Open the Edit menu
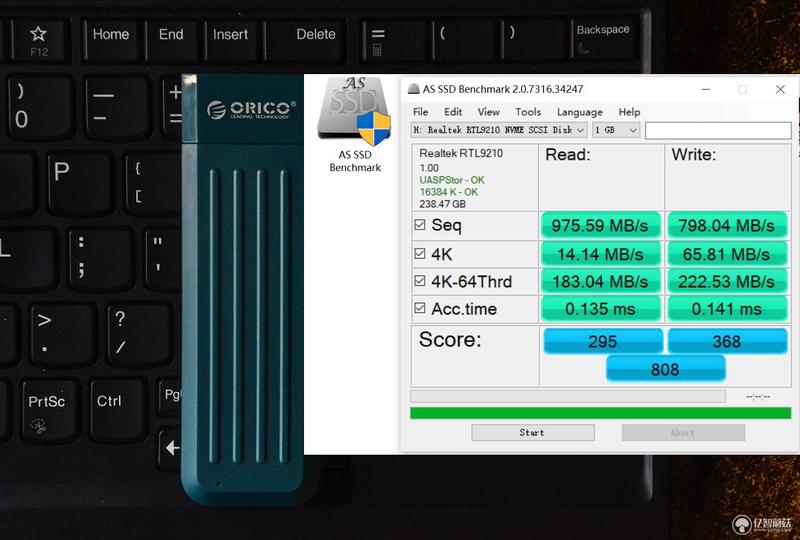800x540 pixels. coord(453,112)
